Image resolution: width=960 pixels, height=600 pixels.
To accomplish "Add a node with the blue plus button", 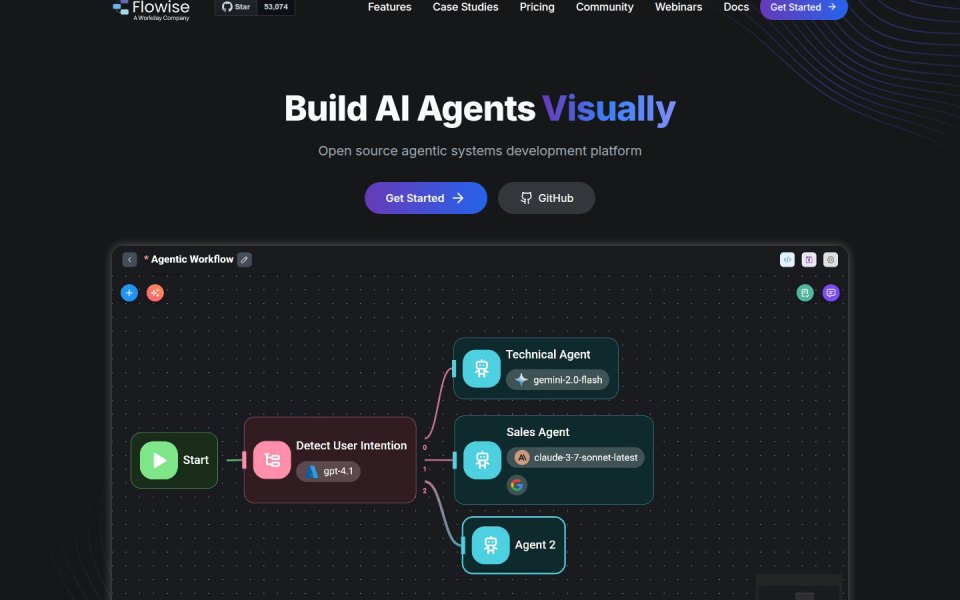I will (129, 293).
